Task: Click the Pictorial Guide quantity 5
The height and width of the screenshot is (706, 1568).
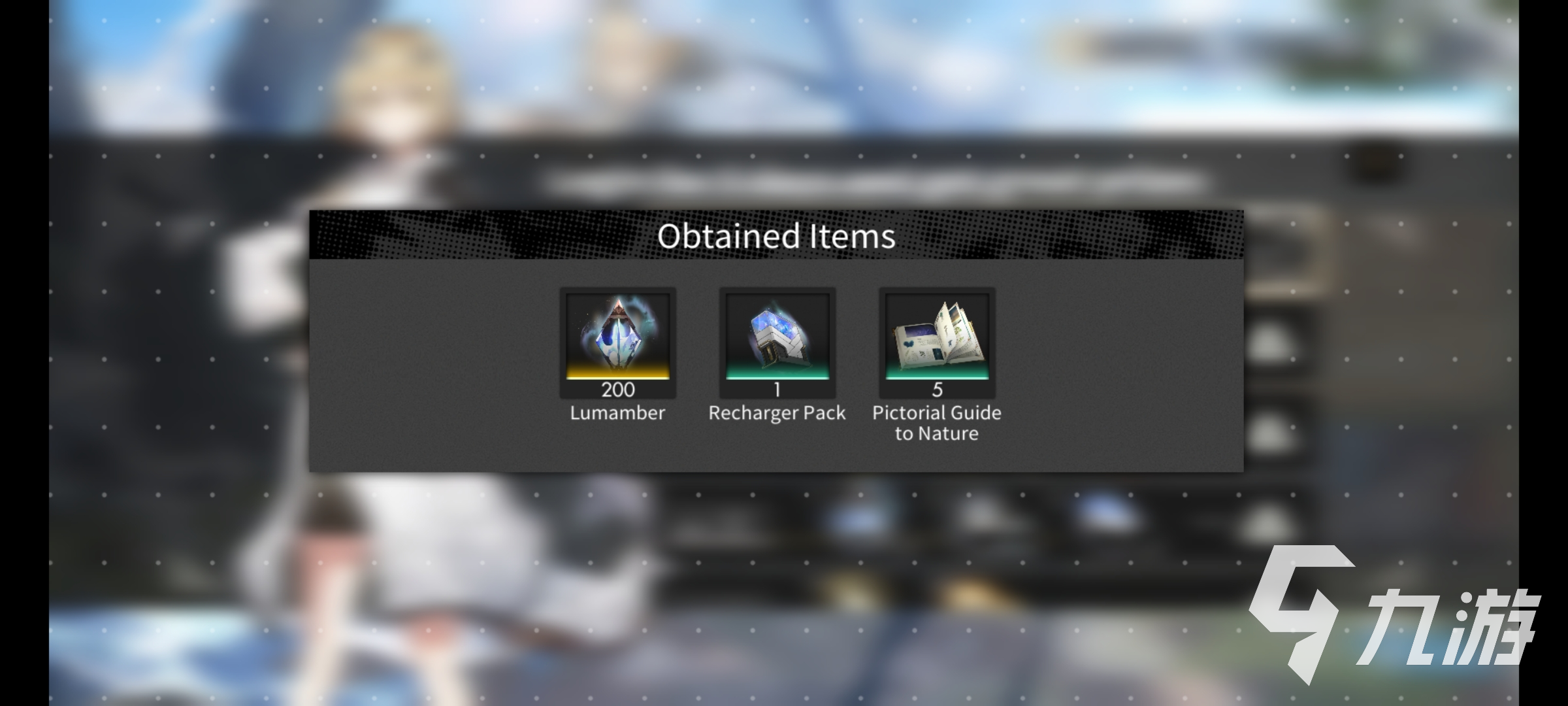Action: click(937, 390)
